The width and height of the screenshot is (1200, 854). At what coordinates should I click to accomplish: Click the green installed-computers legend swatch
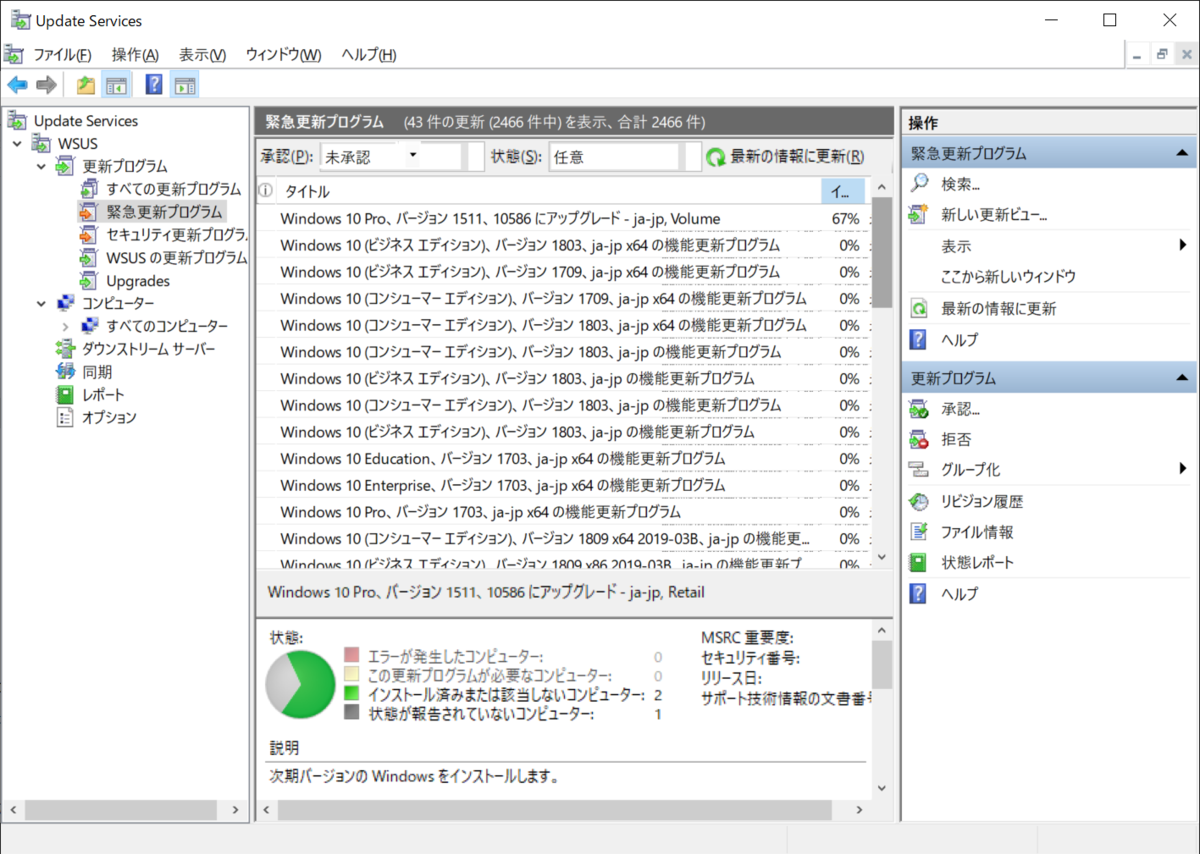pyautogui.click(x=351, y=693)
